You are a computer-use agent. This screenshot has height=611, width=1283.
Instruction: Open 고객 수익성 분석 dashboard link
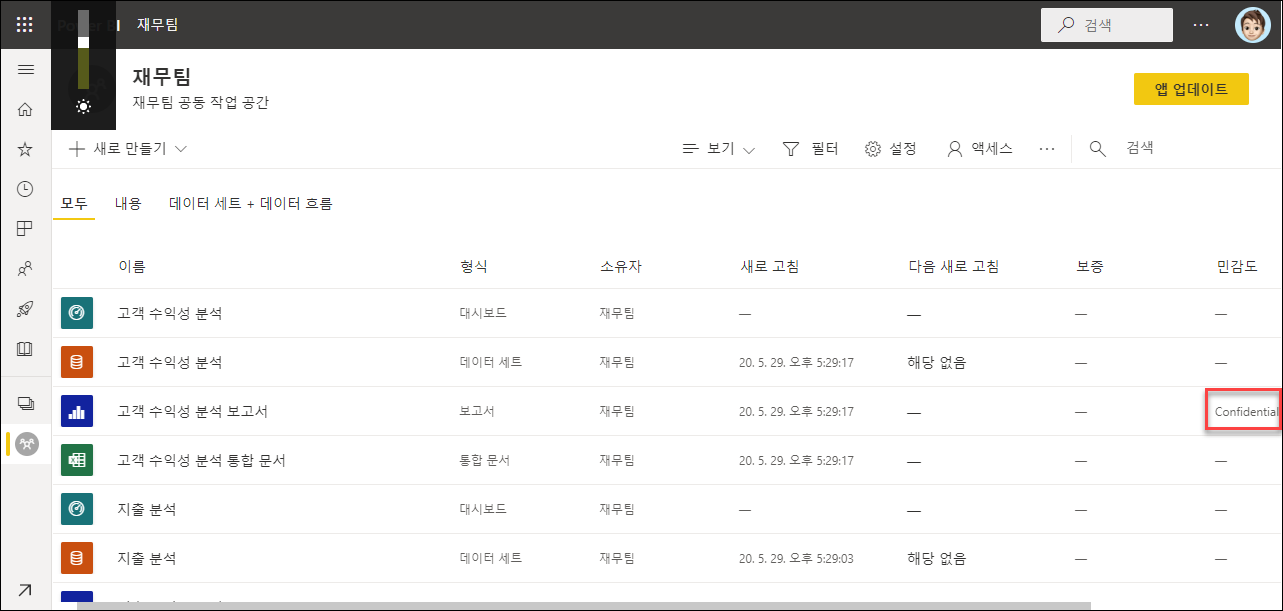click(170, 313)
